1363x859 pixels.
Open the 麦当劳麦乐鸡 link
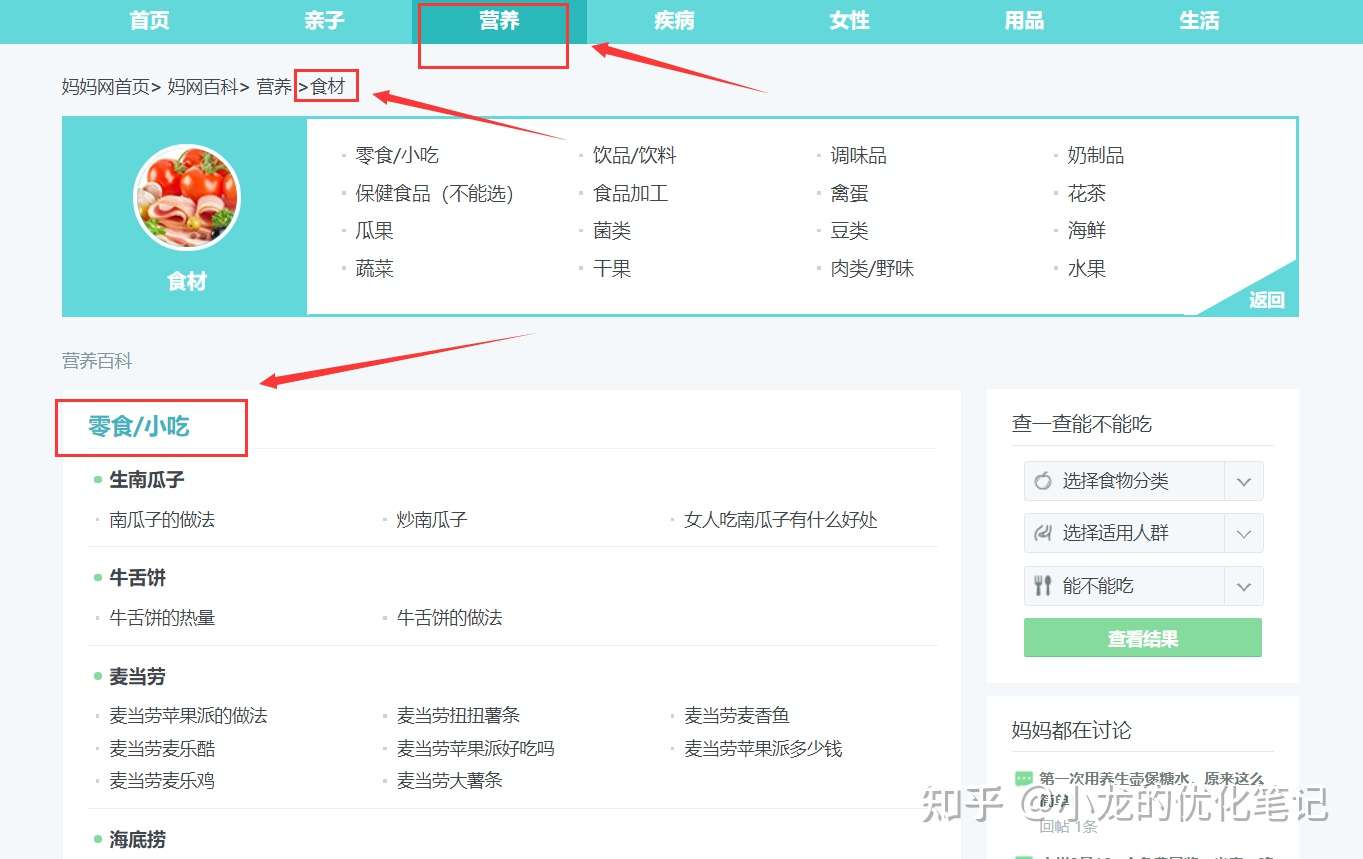point(162,781)
